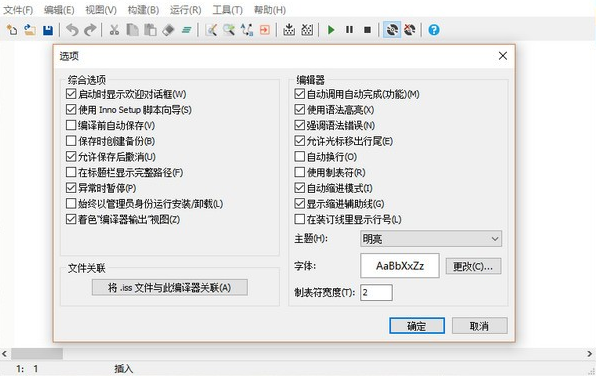Click the Pause toolbar icon
This screenshot has width=596, height=376.
pos(349,30)
